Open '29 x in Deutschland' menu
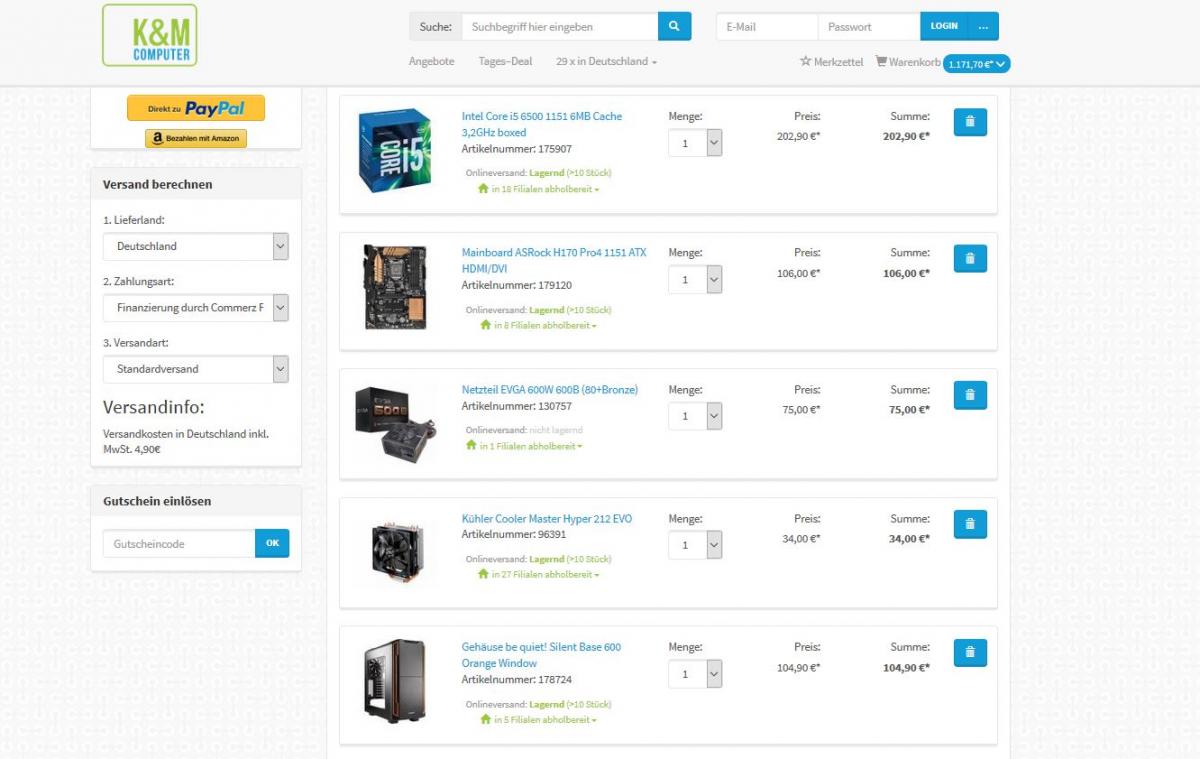 (606, 61)
